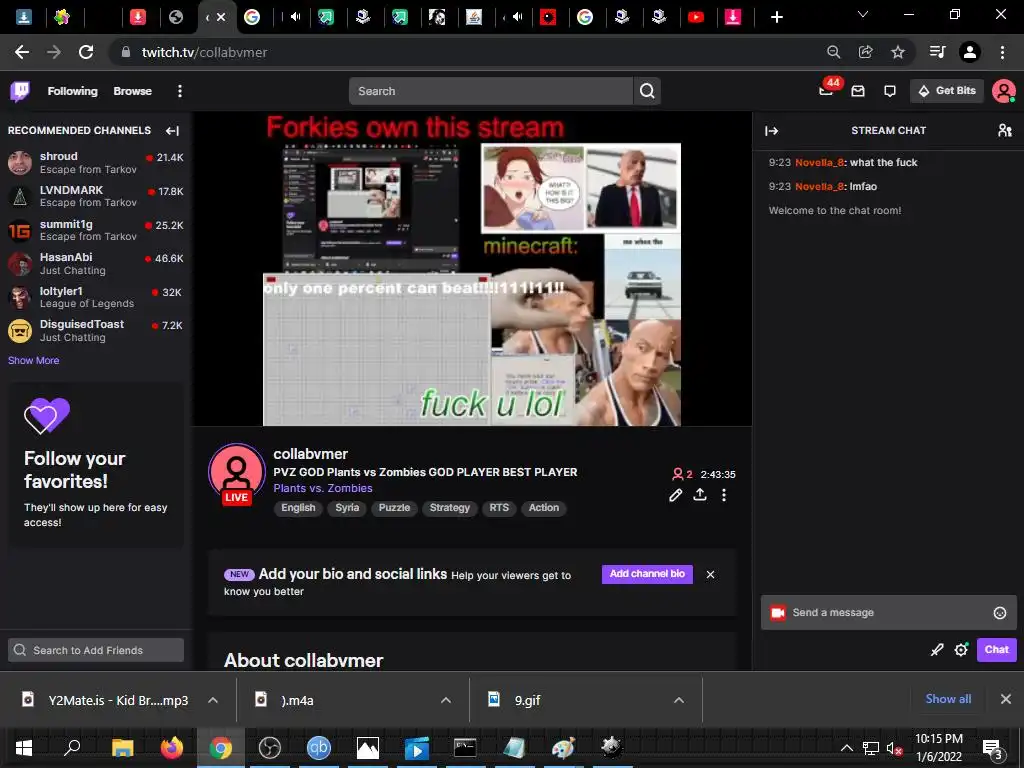Click Show More recommended channels
This screenshot has height=768, width=1024.
click(x=33, y=360)
